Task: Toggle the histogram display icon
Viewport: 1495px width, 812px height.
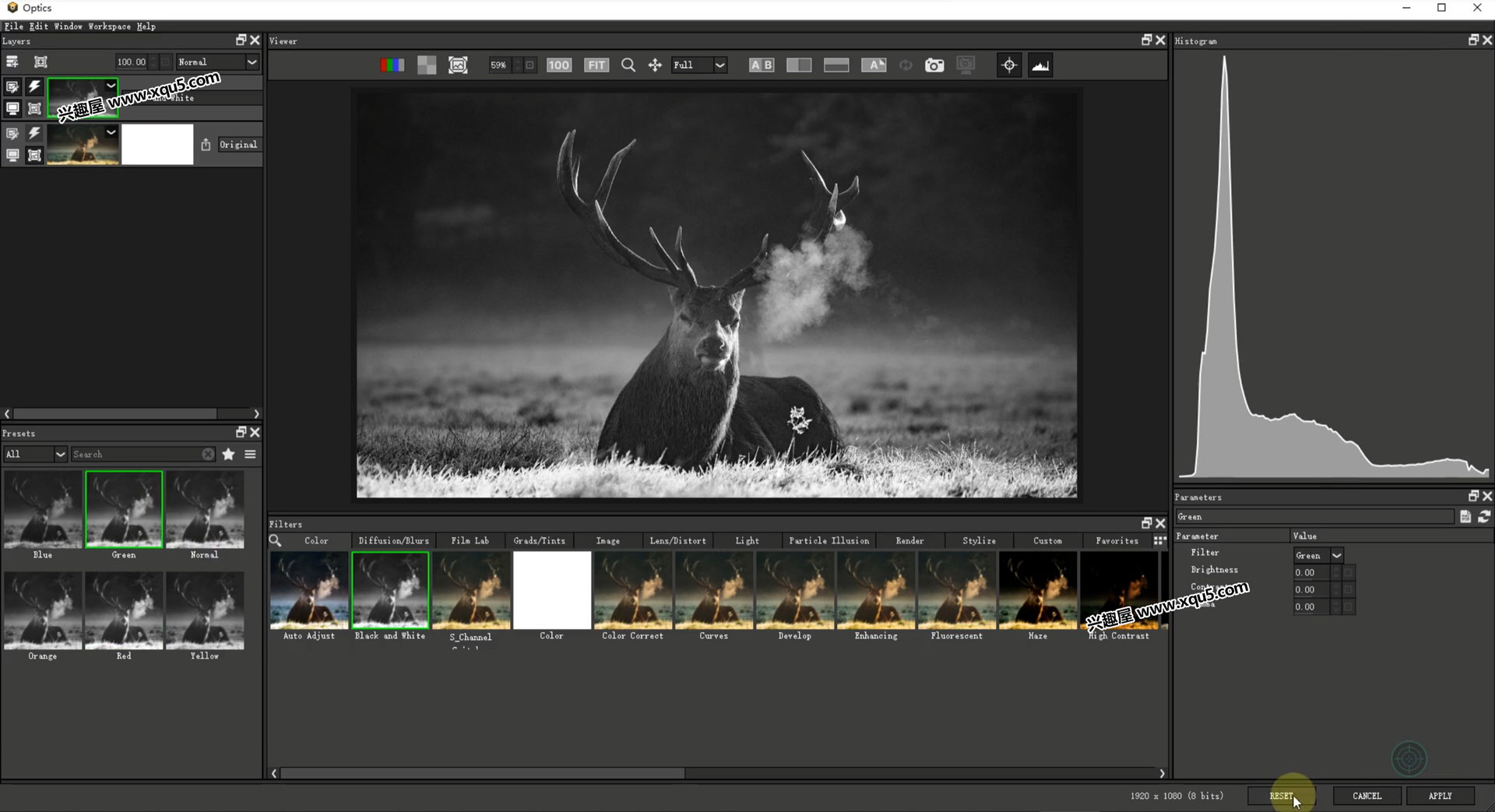Action: [x=1040, y=65]
